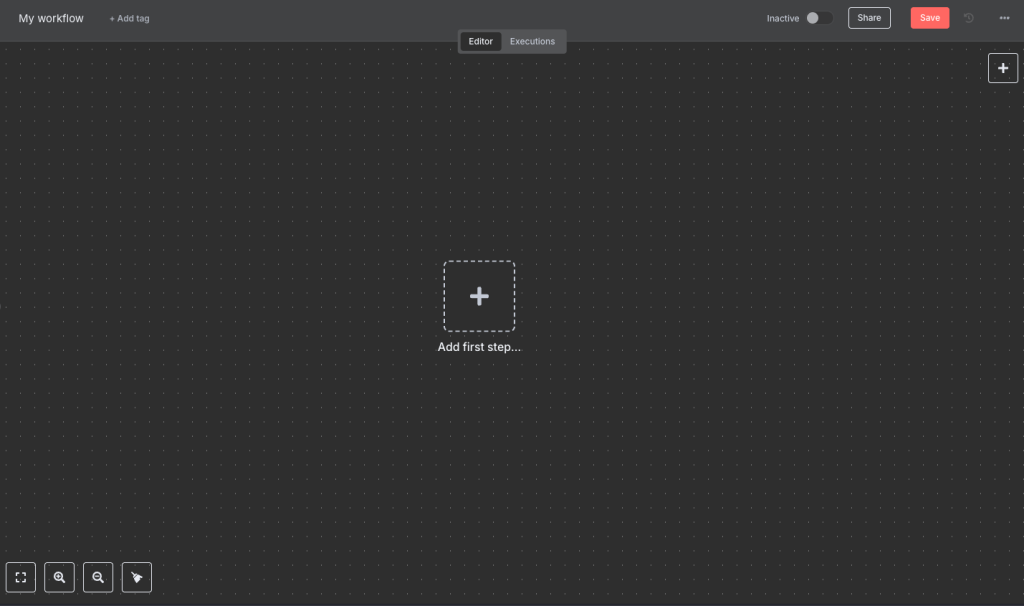Click the 'Add first step...' label
Viewport: 1024px width, 606px height.
479,347
